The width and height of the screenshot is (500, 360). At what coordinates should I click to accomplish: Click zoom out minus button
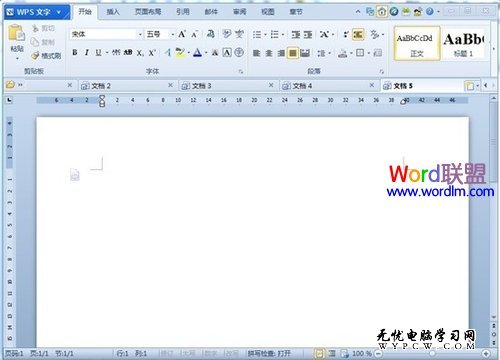(379, 353)
